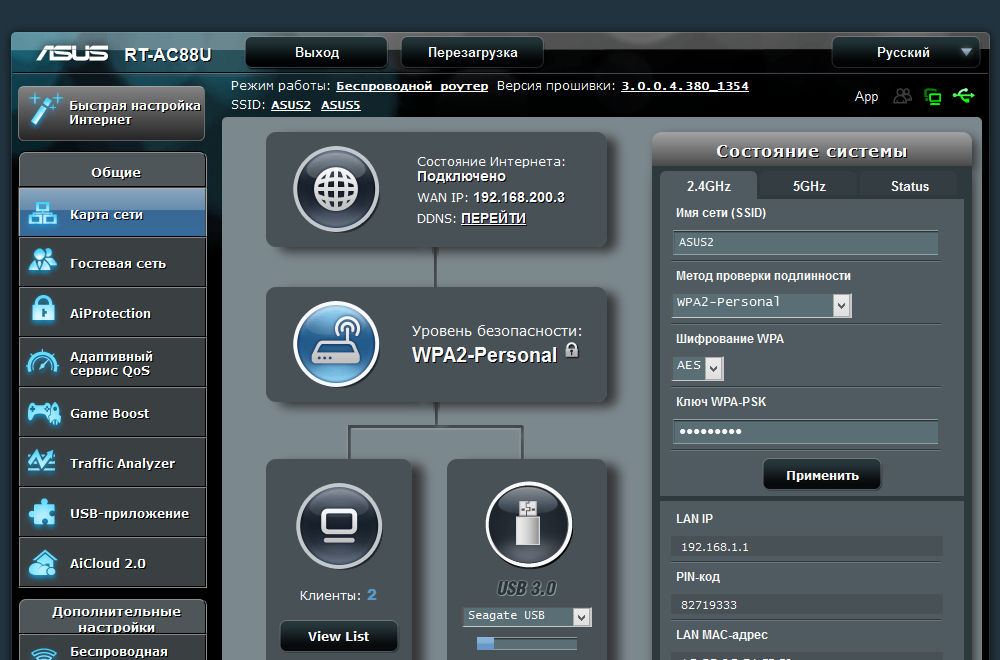Click the SSID name field containing ASUS2
The height and width of the screenshot is (660, 1000).
coord(805,242)
